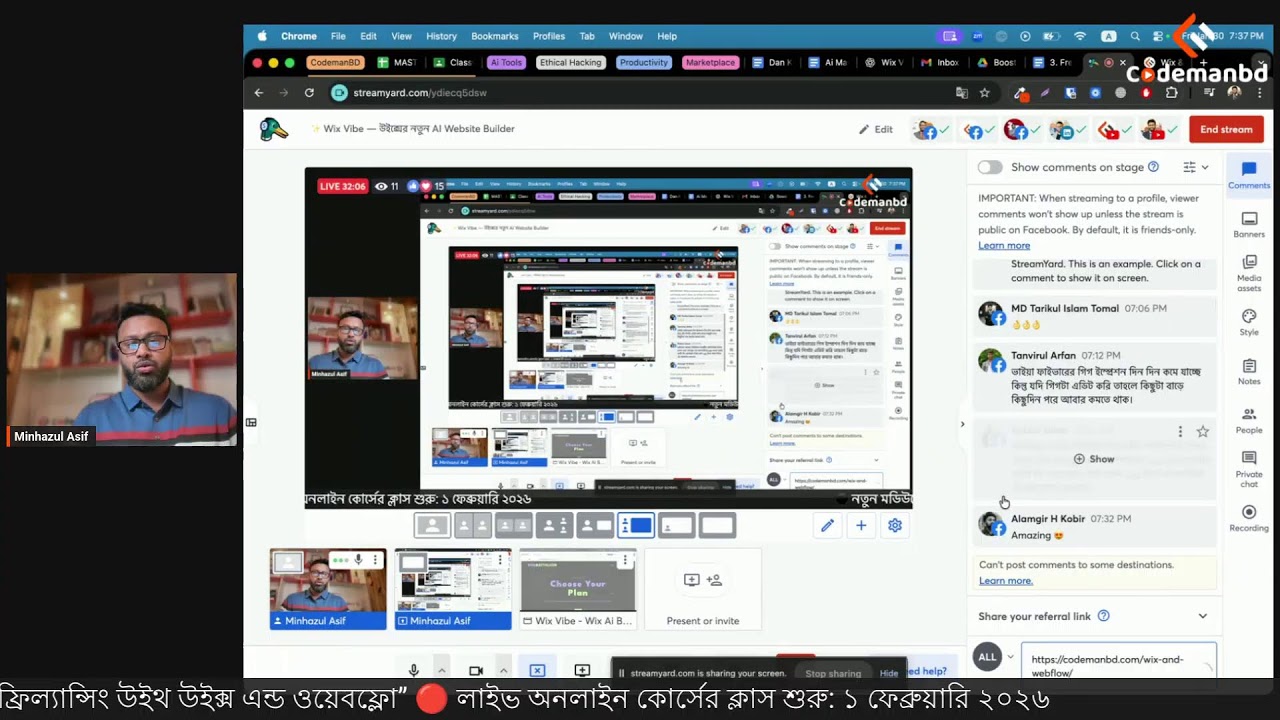Open the History menu

pyautogui.click(x=441, y=36)
